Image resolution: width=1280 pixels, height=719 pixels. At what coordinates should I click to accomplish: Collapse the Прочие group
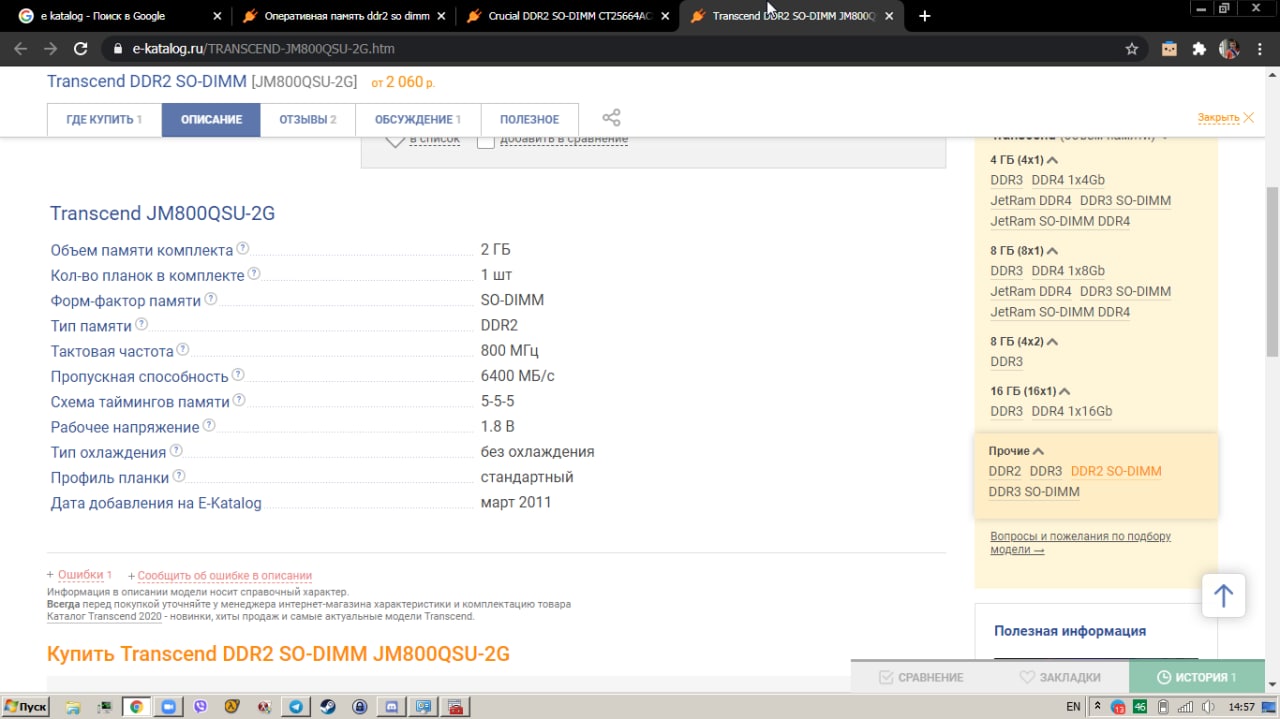click(x=1038, y=451)
